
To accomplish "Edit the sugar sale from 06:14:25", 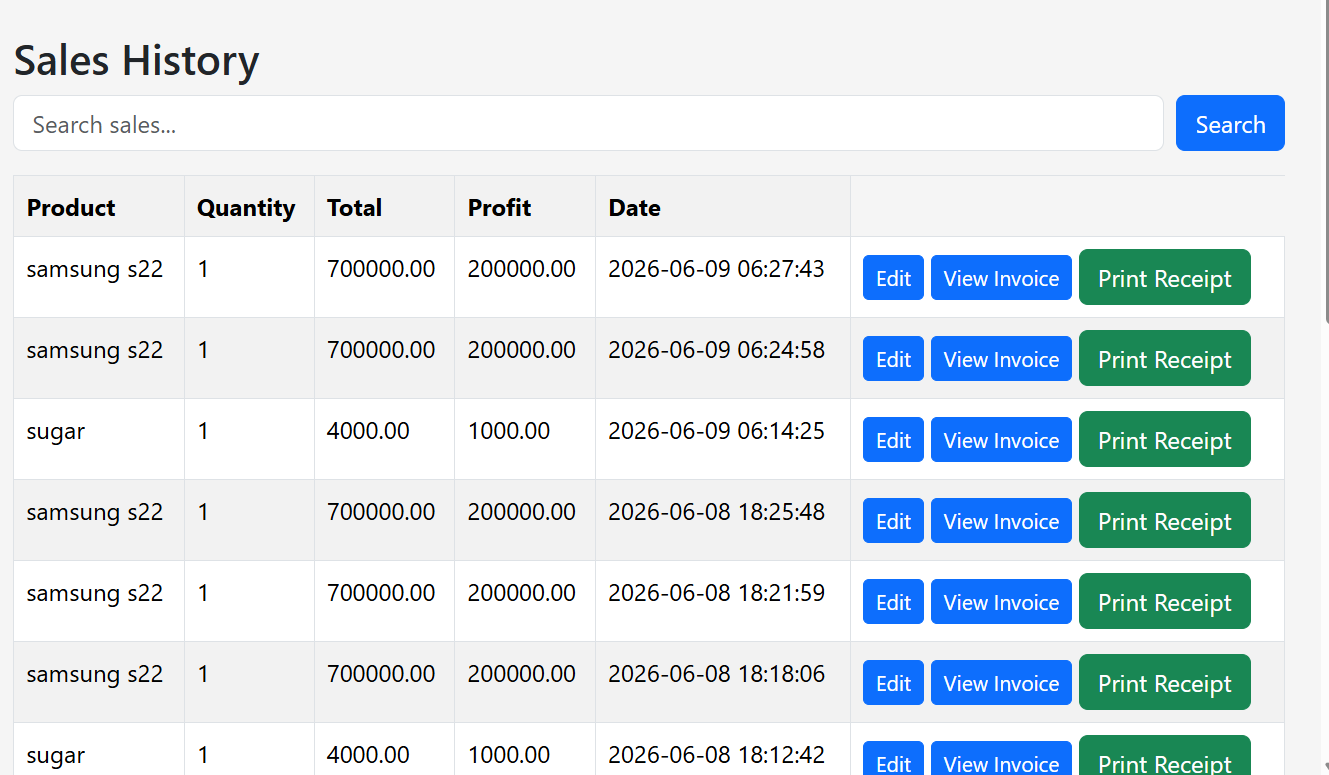I will [x=893, y=439].
